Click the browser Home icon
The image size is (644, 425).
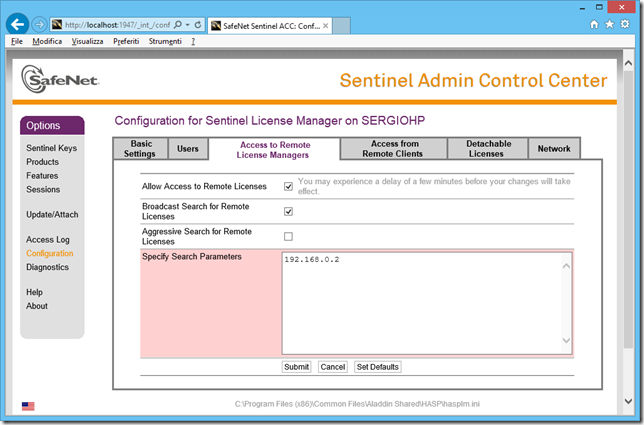pos(594,24)
